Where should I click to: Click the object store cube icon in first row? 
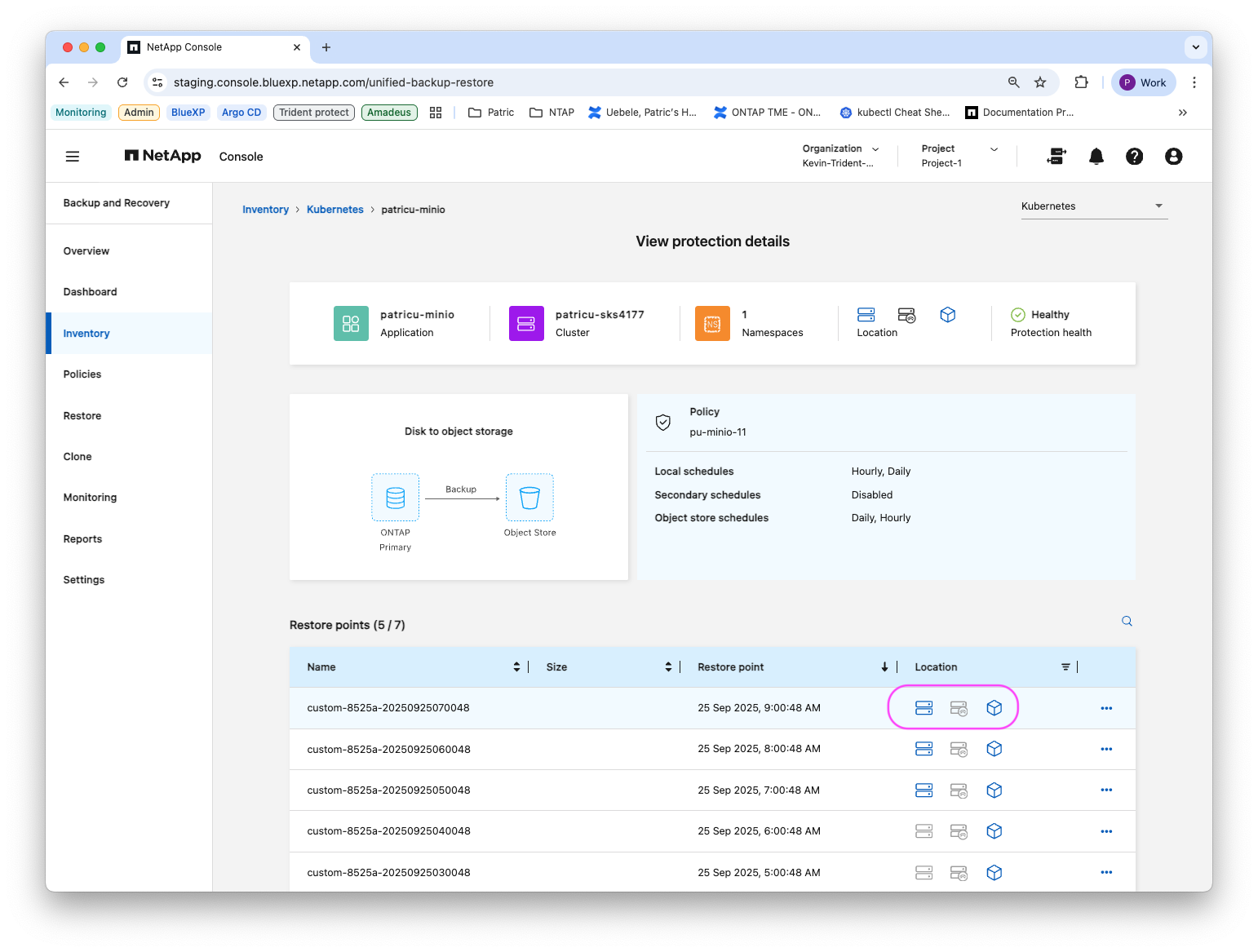(994, 708)
